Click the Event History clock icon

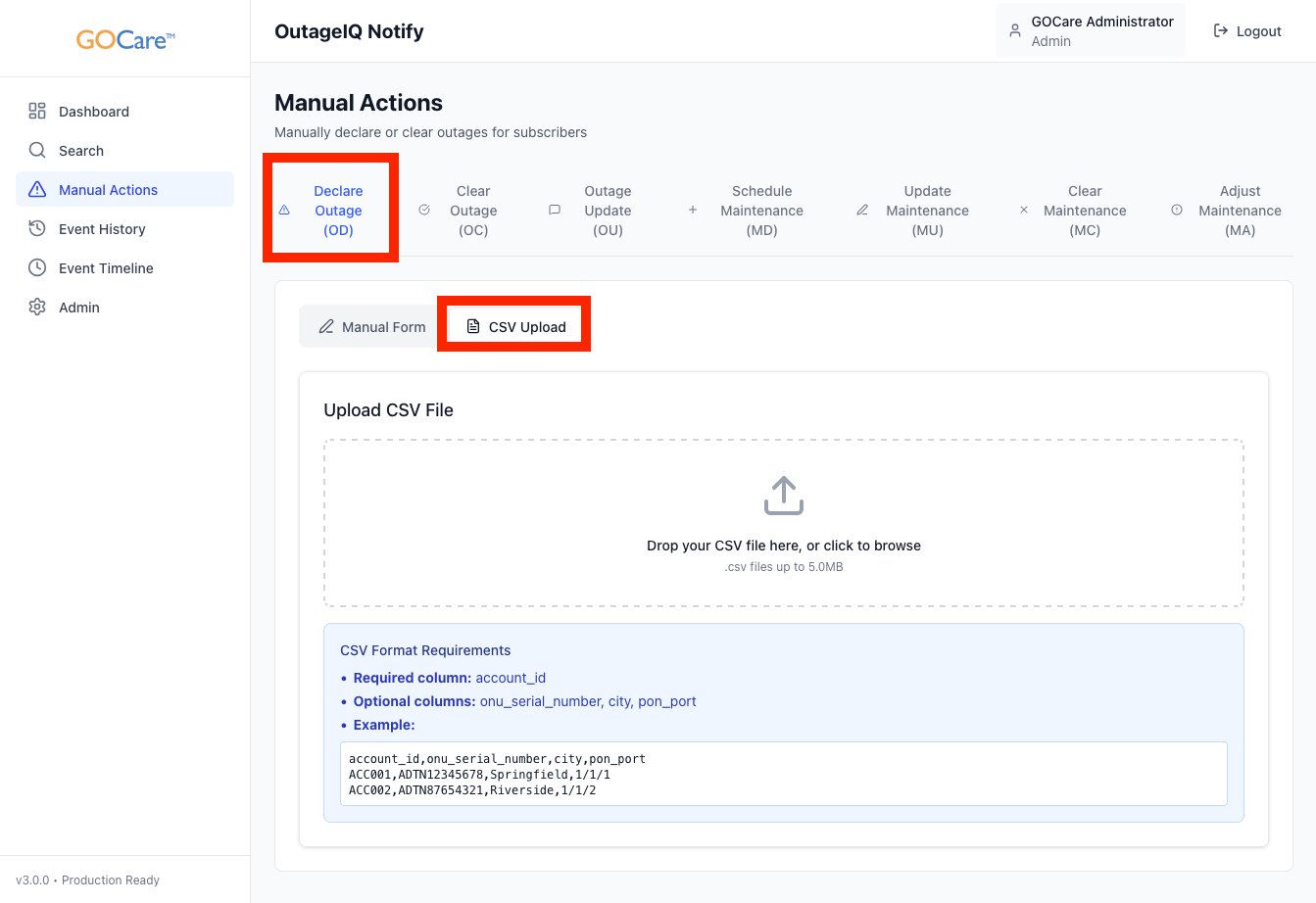[x=37, y=229]
